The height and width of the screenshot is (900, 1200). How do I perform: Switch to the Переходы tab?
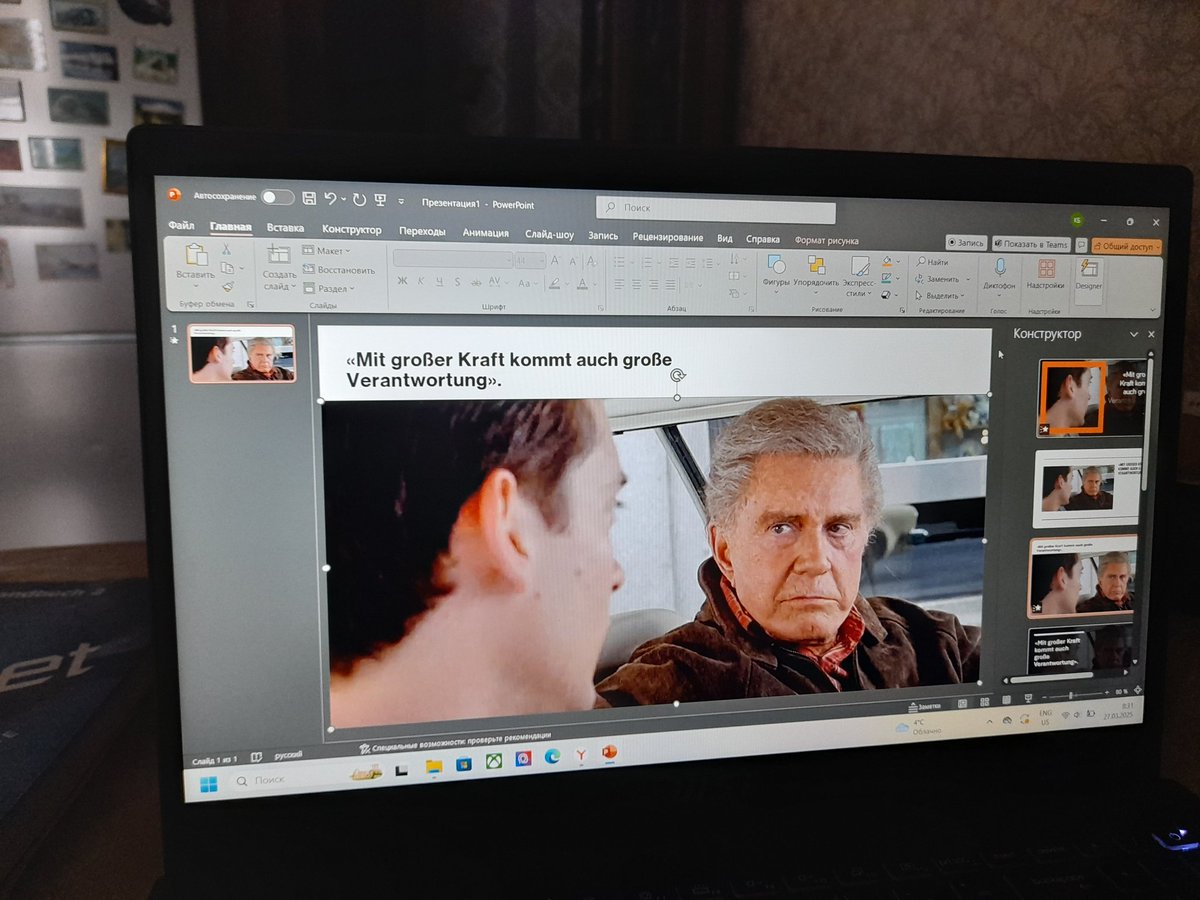pyautogui.click(x=422, y=231)
